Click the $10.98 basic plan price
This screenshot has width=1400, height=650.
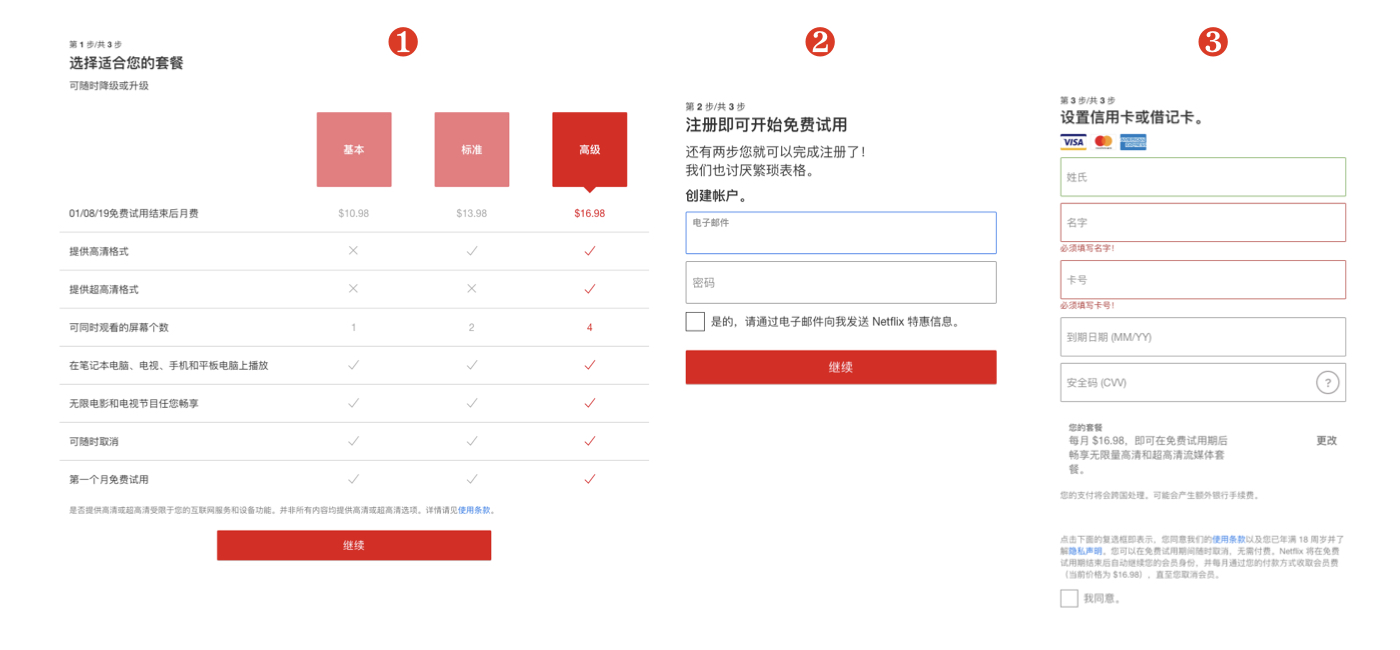354,213
